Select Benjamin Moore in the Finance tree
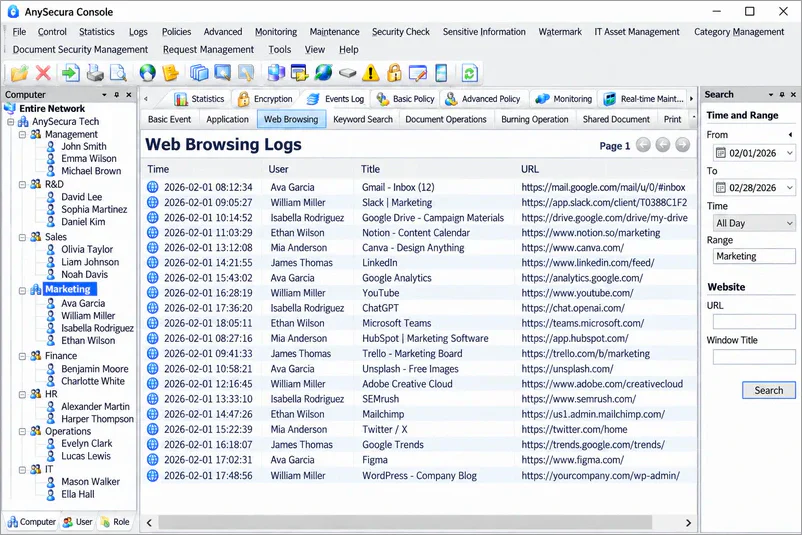 (x=95, y=369)
